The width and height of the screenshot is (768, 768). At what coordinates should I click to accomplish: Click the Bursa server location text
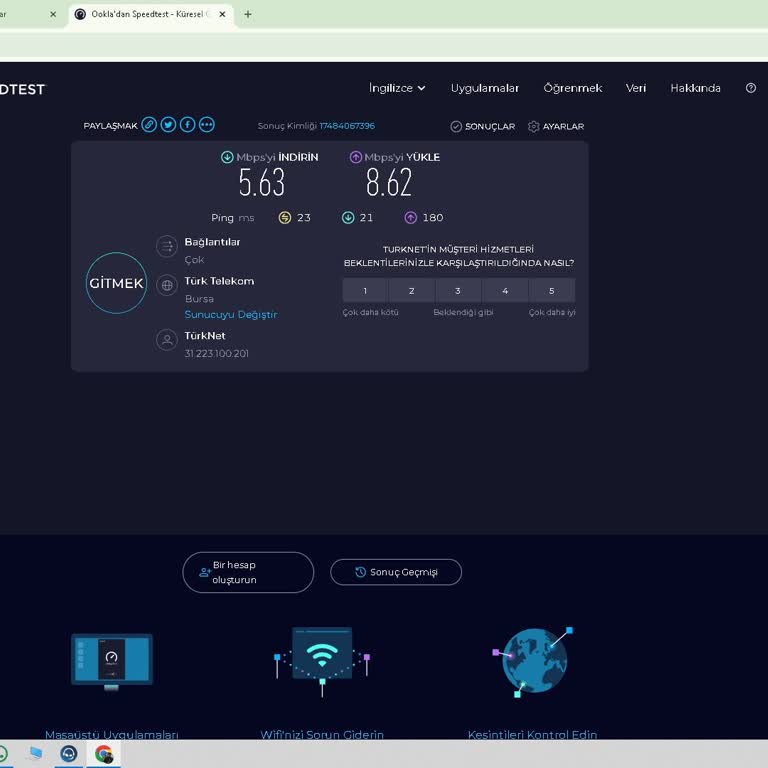pos(199,299)
